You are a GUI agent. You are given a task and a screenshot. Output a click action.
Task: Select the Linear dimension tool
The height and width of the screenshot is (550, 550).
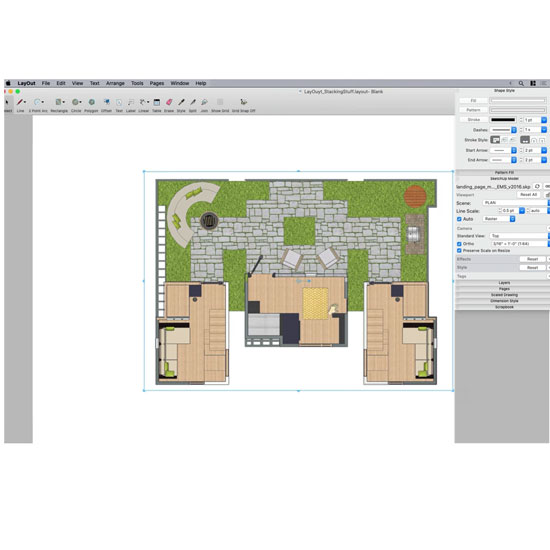tap(142, 102)
